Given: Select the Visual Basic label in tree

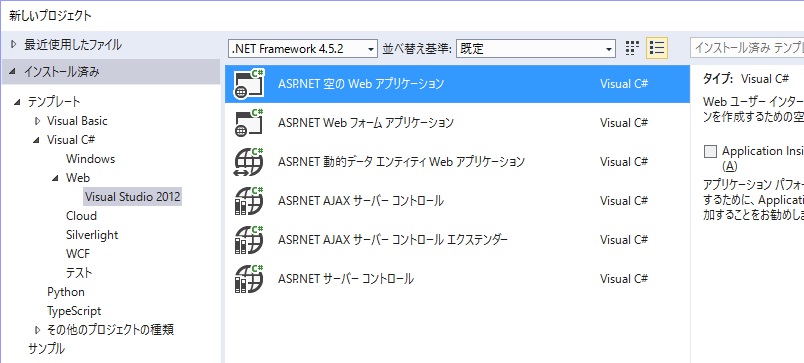Looking at the screenshot, I should click(x=77, y=121).
